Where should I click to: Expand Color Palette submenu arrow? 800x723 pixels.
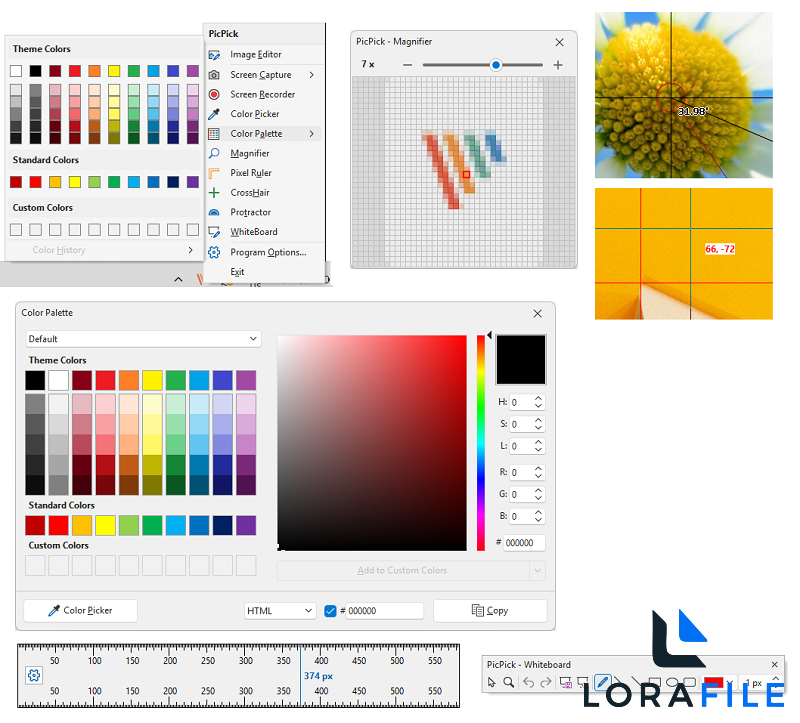tap(311, 134)
